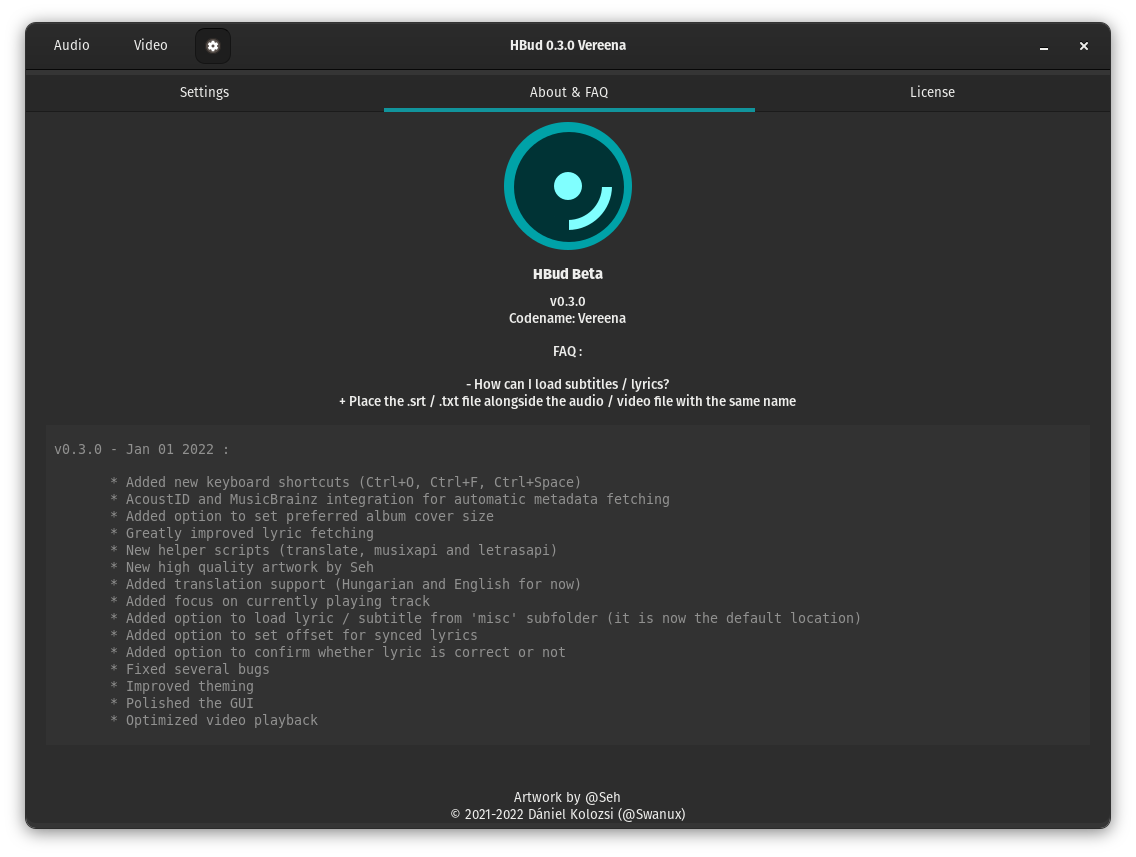Screen dimensions: 1136x857
Task: Click the load subtitles question line
Action: point(567,384)
